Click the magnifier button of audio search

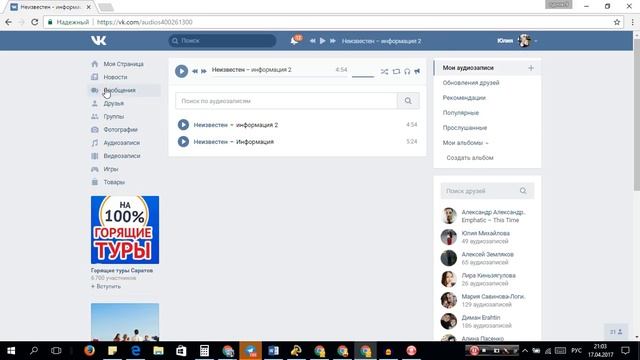click(408, 101)
